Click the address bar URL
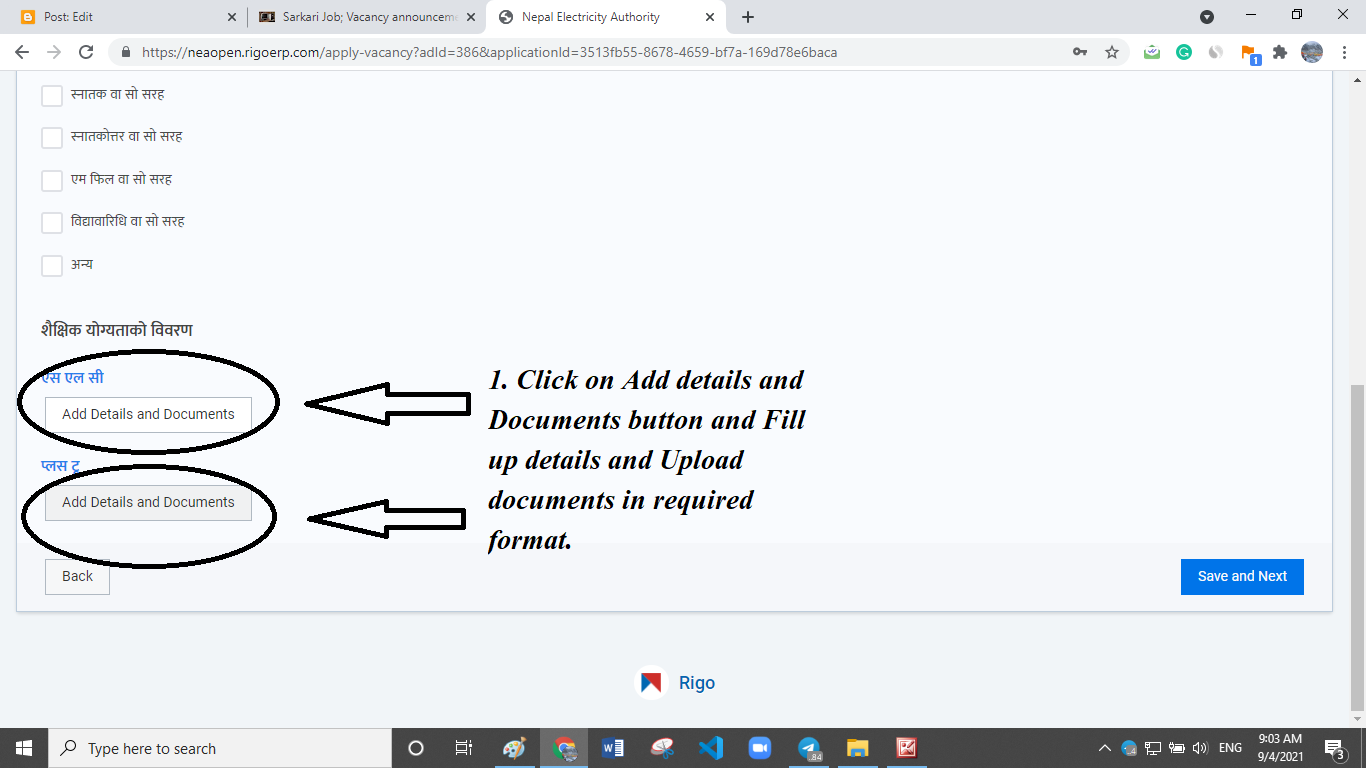This screenshot has width=1366, height=768. coord(490,52)
